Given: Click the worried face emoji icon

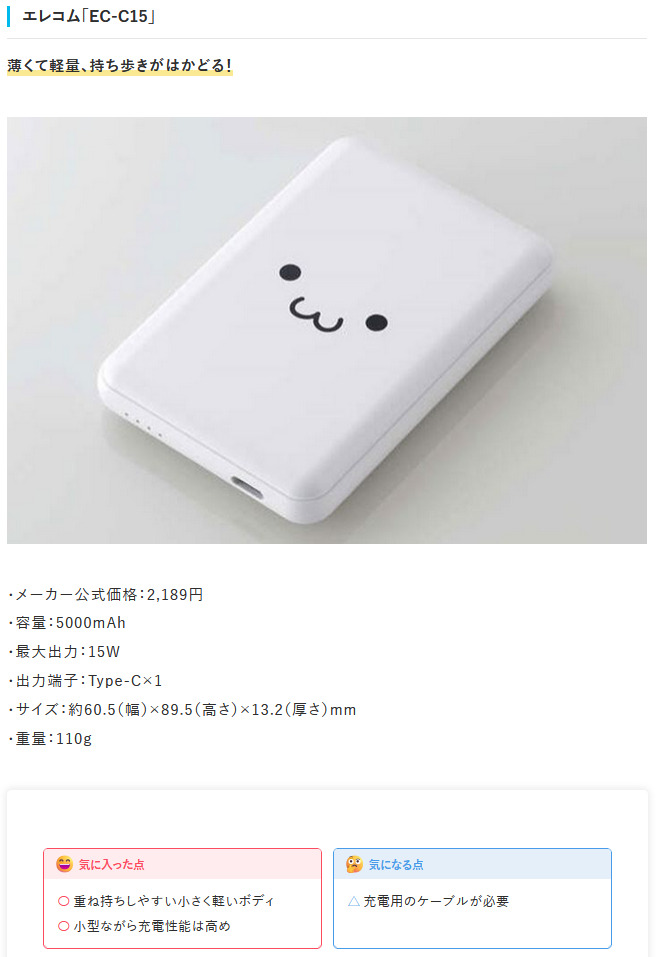Looking at the screenshot, I should (x=354, y=864).
